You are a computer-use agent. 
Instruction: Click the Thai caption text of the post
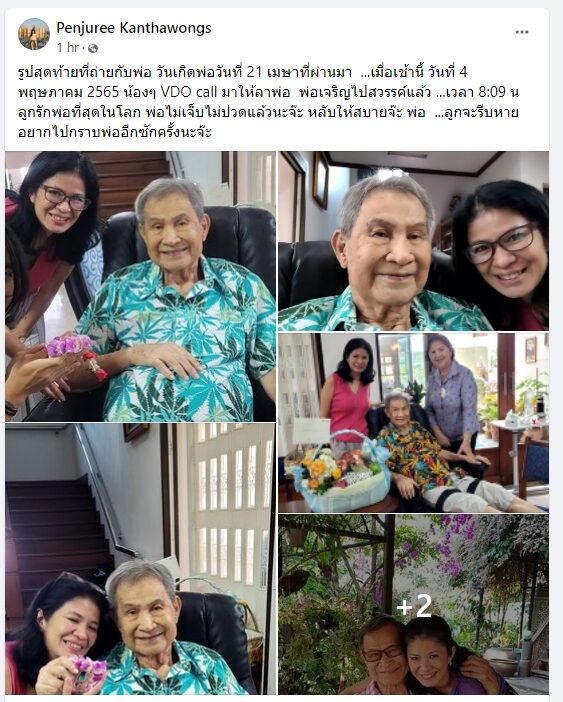268,102
